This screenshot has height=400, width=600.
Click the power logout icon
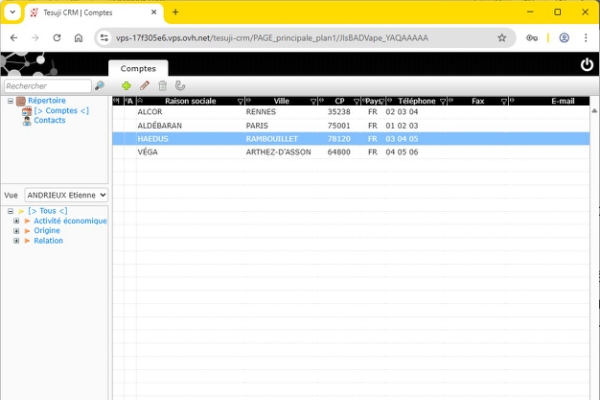click(x=586, y=65)
